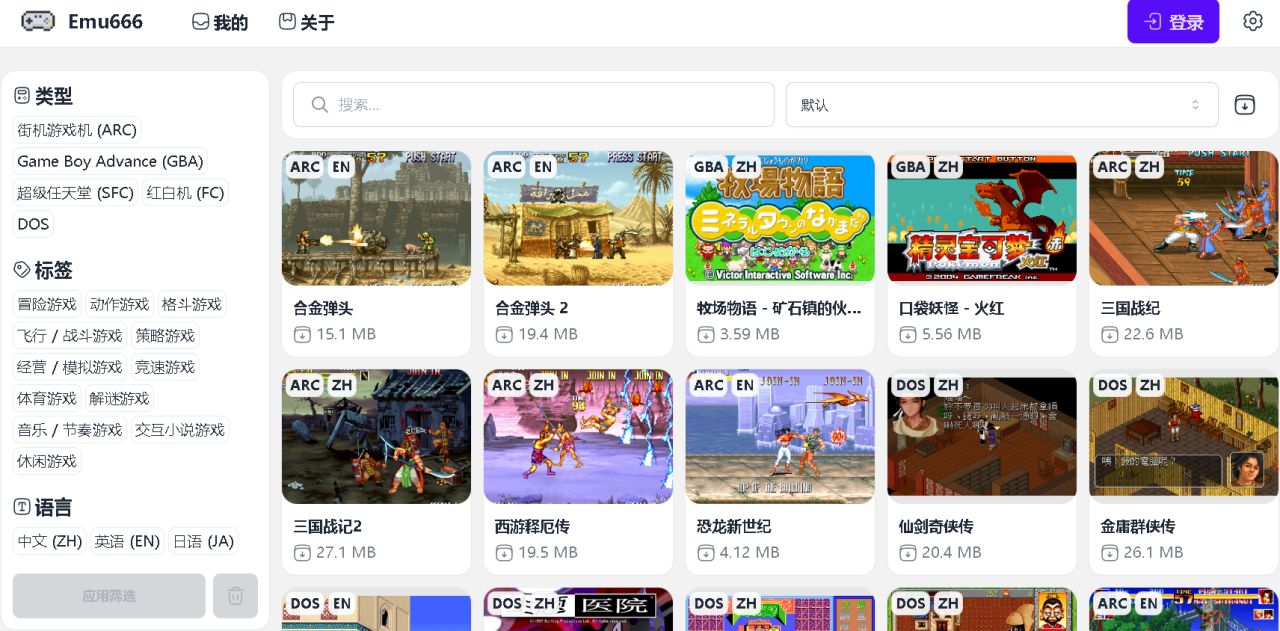This screenshot has width=1280, height=631.
Task: Select the 竞速游戏 tag
Action: coord(165,367)
